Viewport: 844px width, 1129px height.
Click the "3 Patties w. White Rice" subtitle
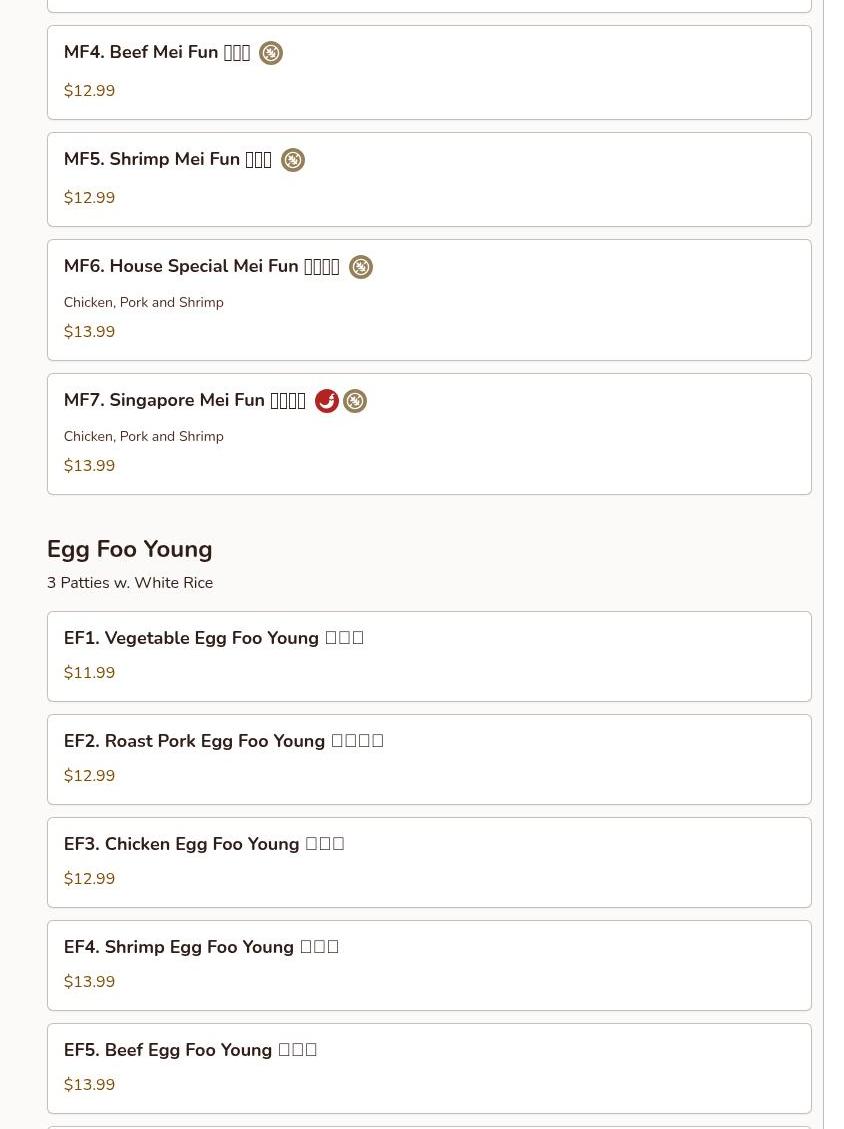click(x=130, y=583)
